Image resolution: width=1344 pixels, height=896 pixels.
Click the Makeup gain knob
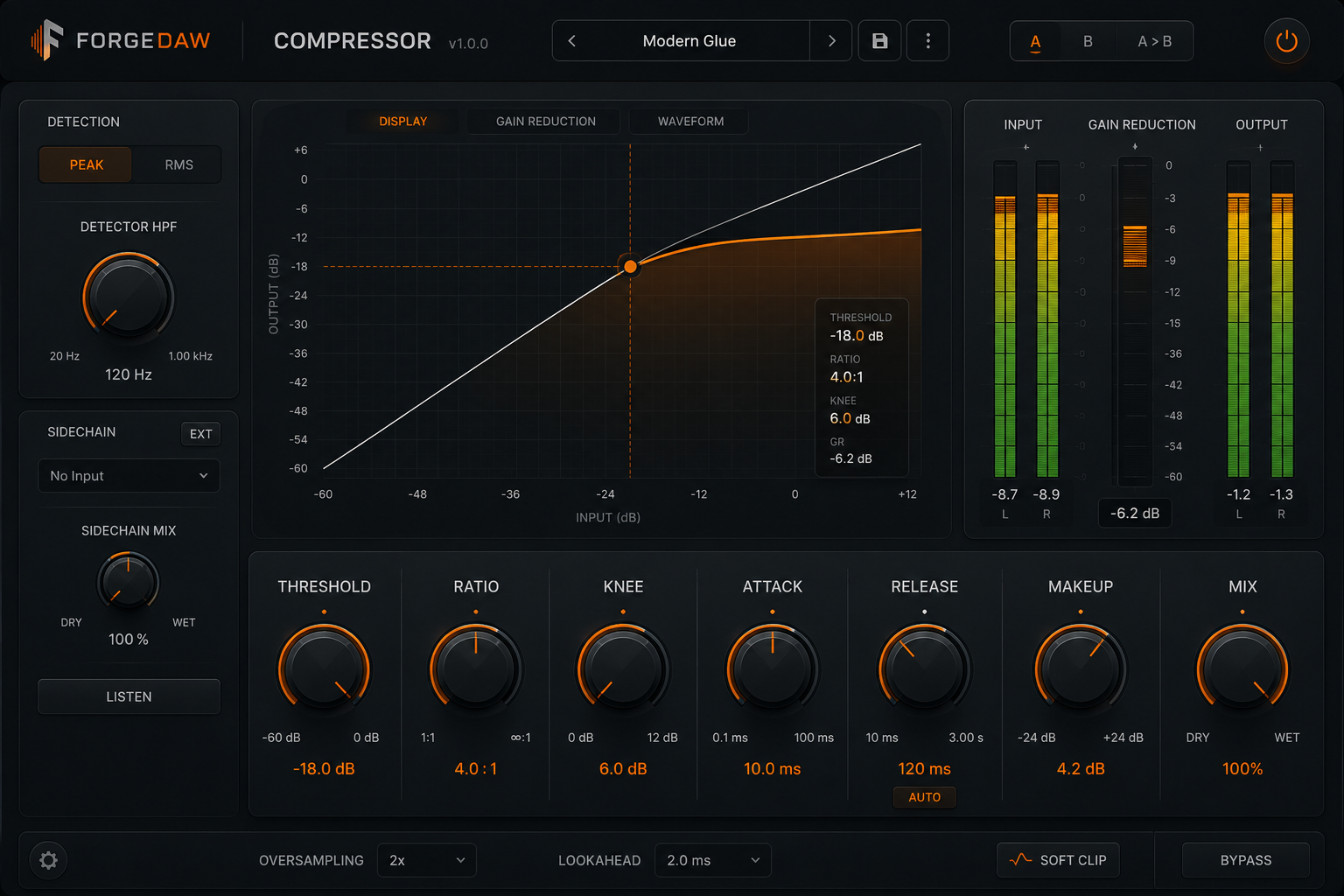tap(1081, 670)
